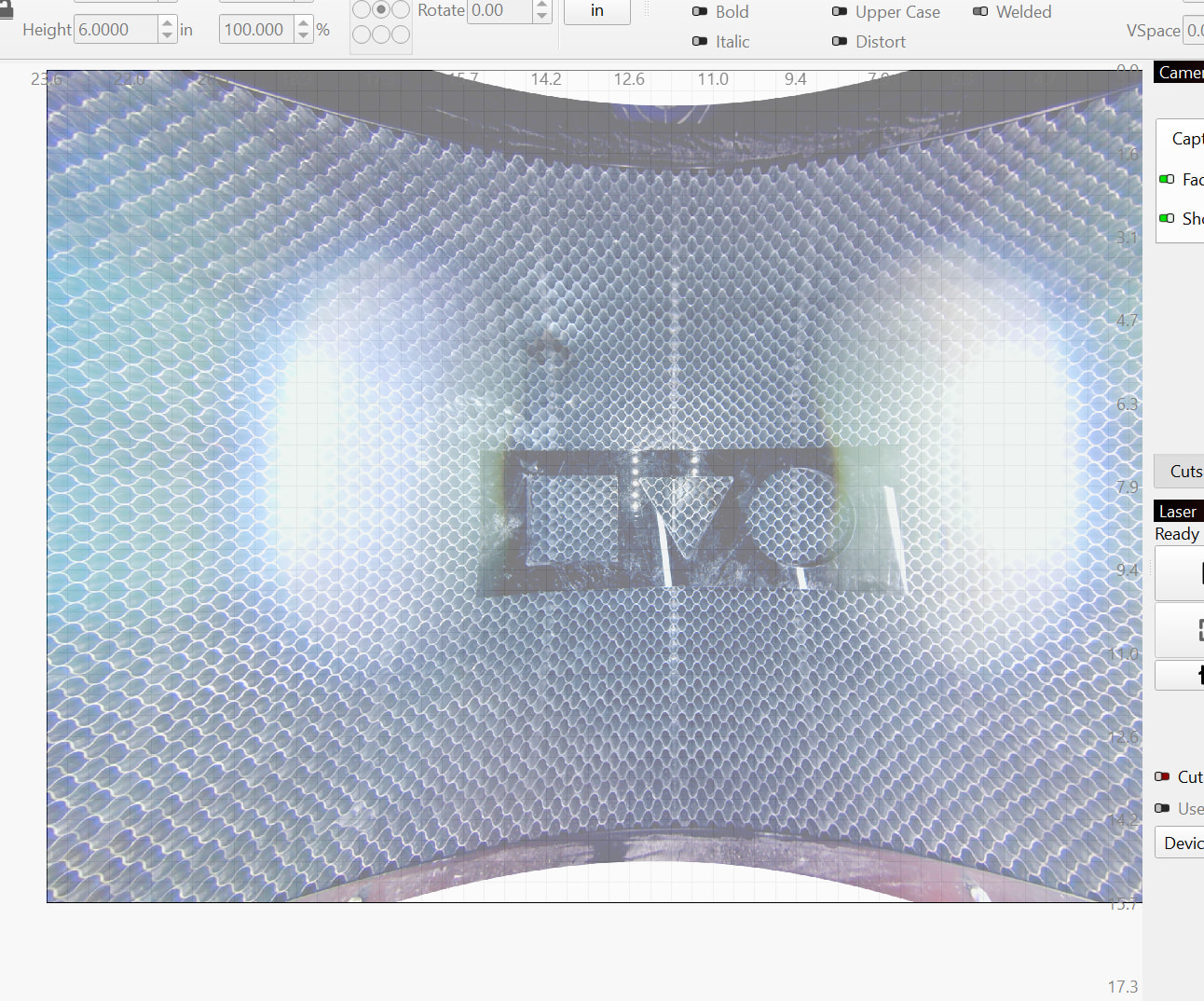This screenshot has height=1001, width=1204.
Task: Click the selected center anchor radio button
Action: click(x=381, y=10)
